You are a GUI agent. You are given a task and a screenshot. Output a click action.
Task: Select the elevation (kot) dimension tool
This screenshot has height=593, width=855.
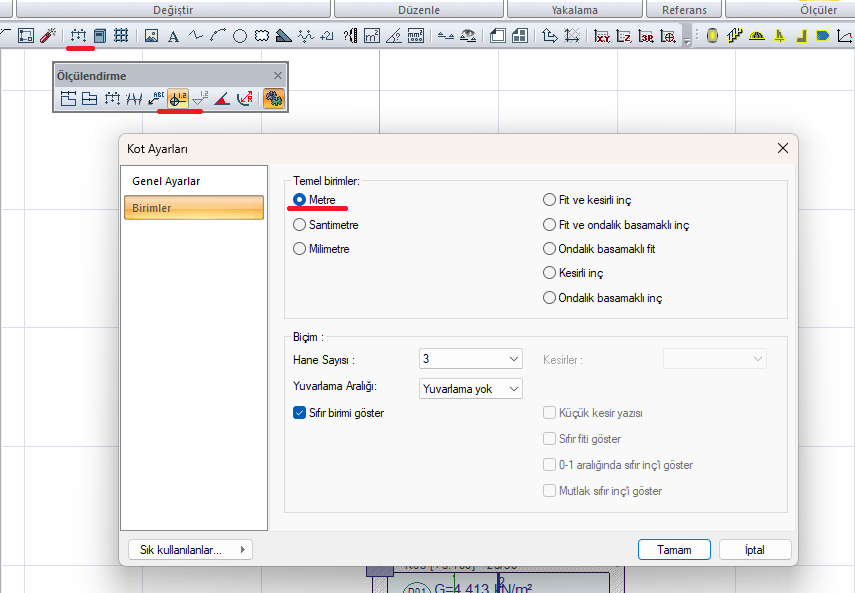coord(178,98)
